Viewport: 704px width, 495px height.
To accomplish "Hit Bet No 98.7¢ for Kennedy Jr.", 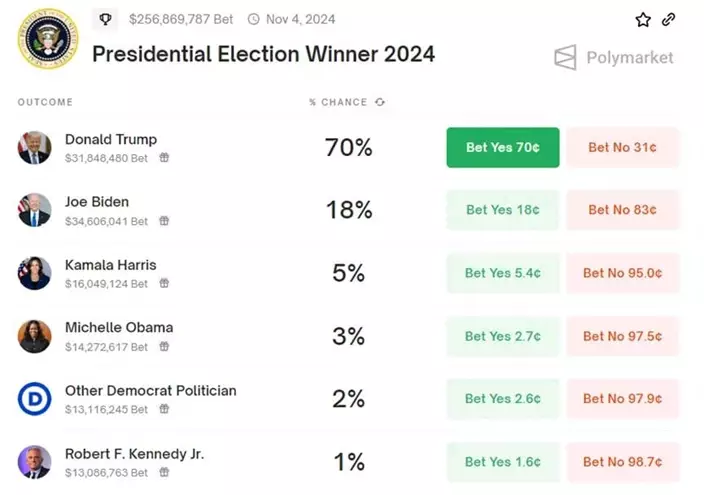I will [x=622, y=462].
